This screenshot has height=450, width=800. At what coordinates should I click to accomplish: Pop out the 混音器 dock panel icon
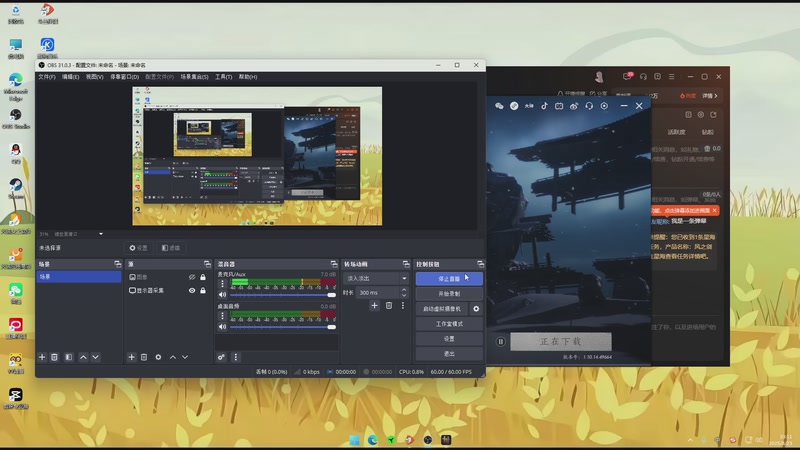point(334,264)
